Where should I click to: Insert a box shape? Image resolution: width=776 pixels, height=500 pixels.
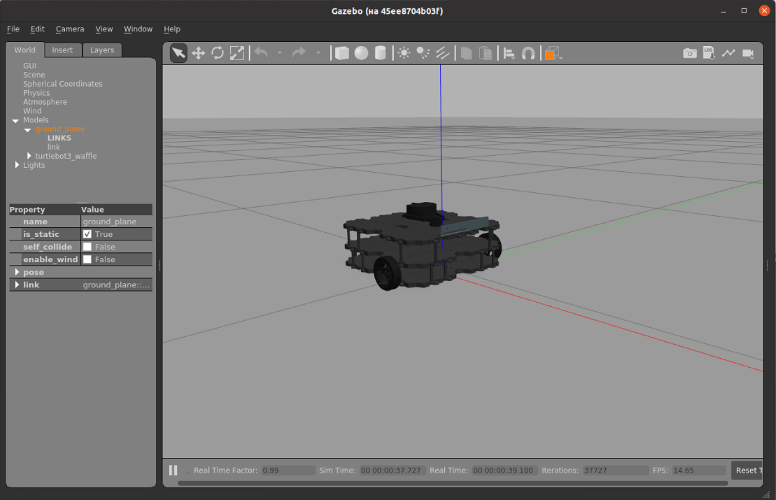coord(342,53)
